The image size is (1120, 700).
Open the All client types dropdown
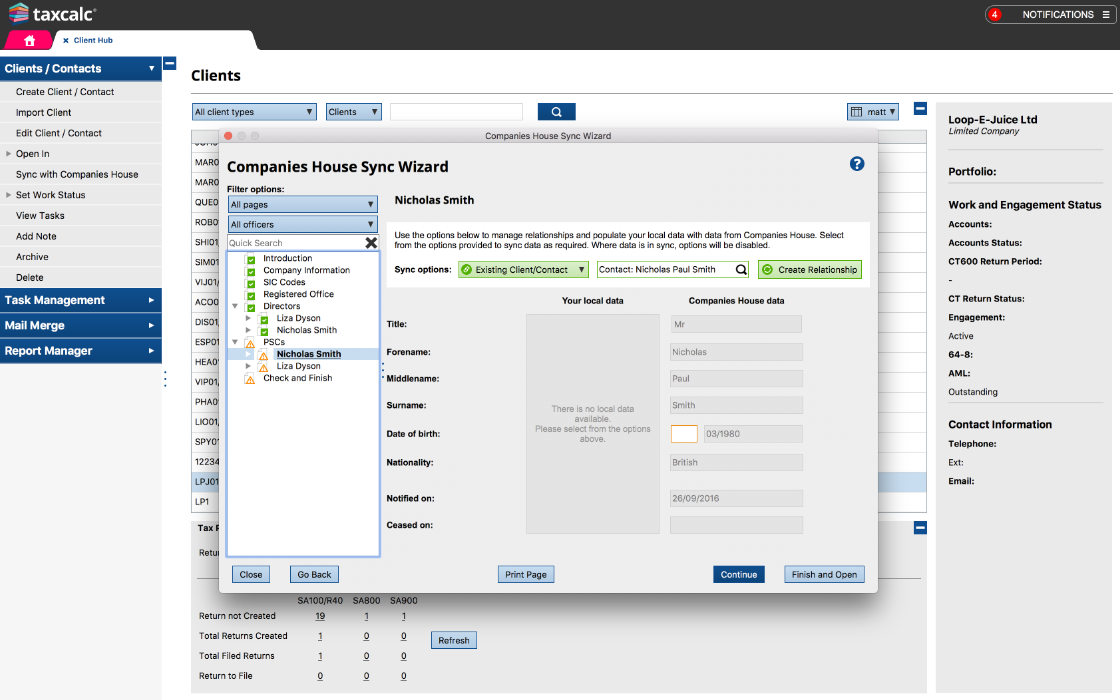(254, 112)
